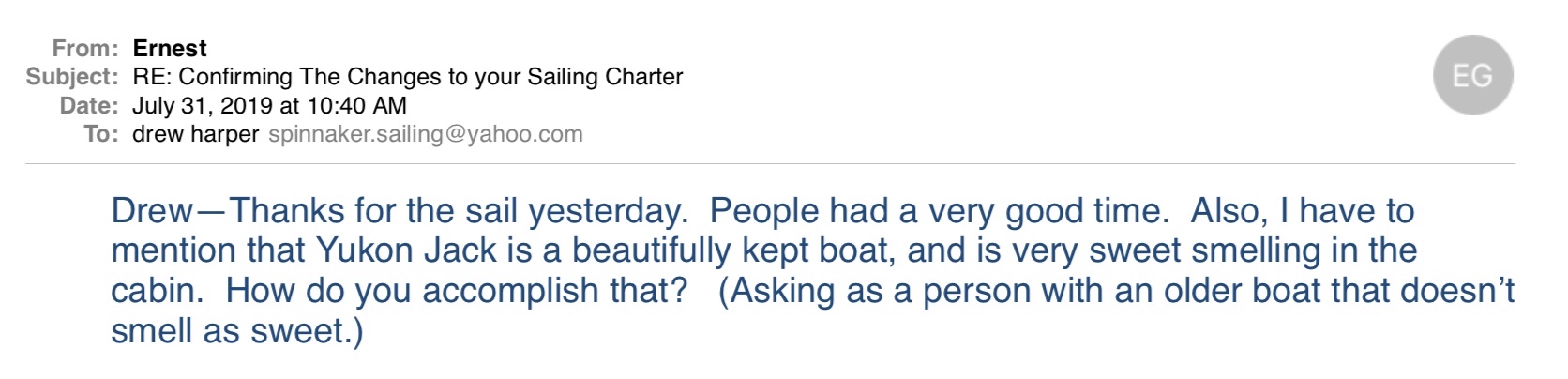Click the final line "smell as sweet.)"
The image size is (1568, 379).
tap(236, 331)
